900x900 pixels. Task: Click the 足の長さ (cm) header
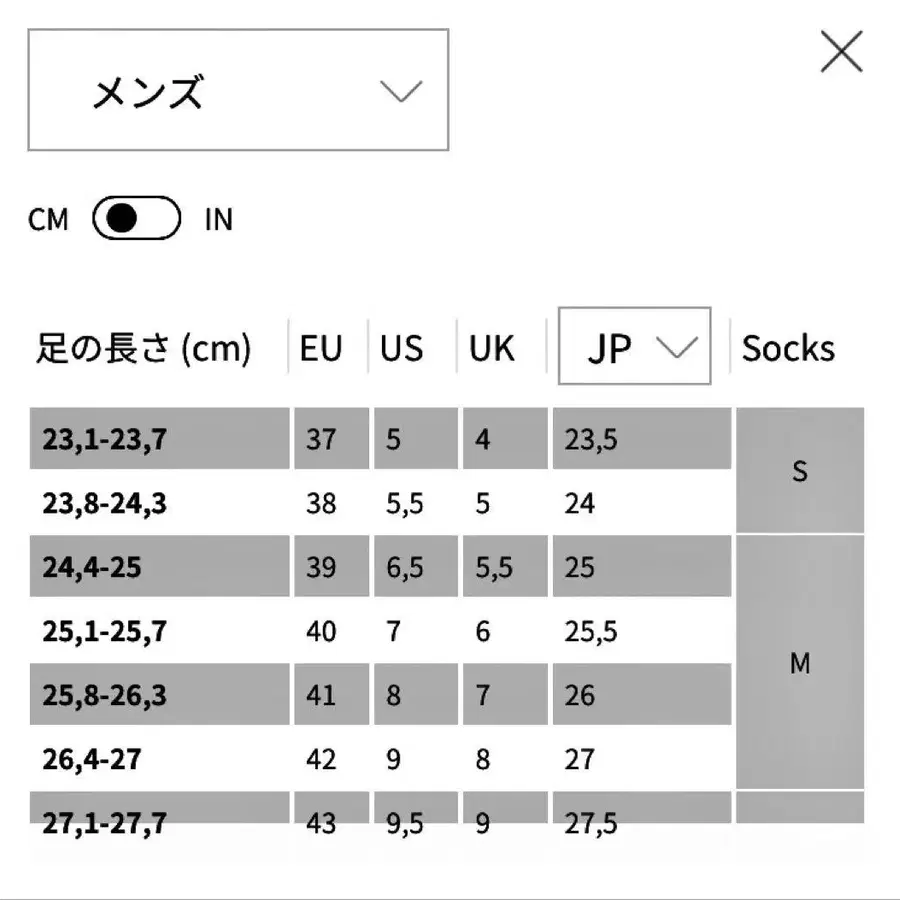(144, 348)
